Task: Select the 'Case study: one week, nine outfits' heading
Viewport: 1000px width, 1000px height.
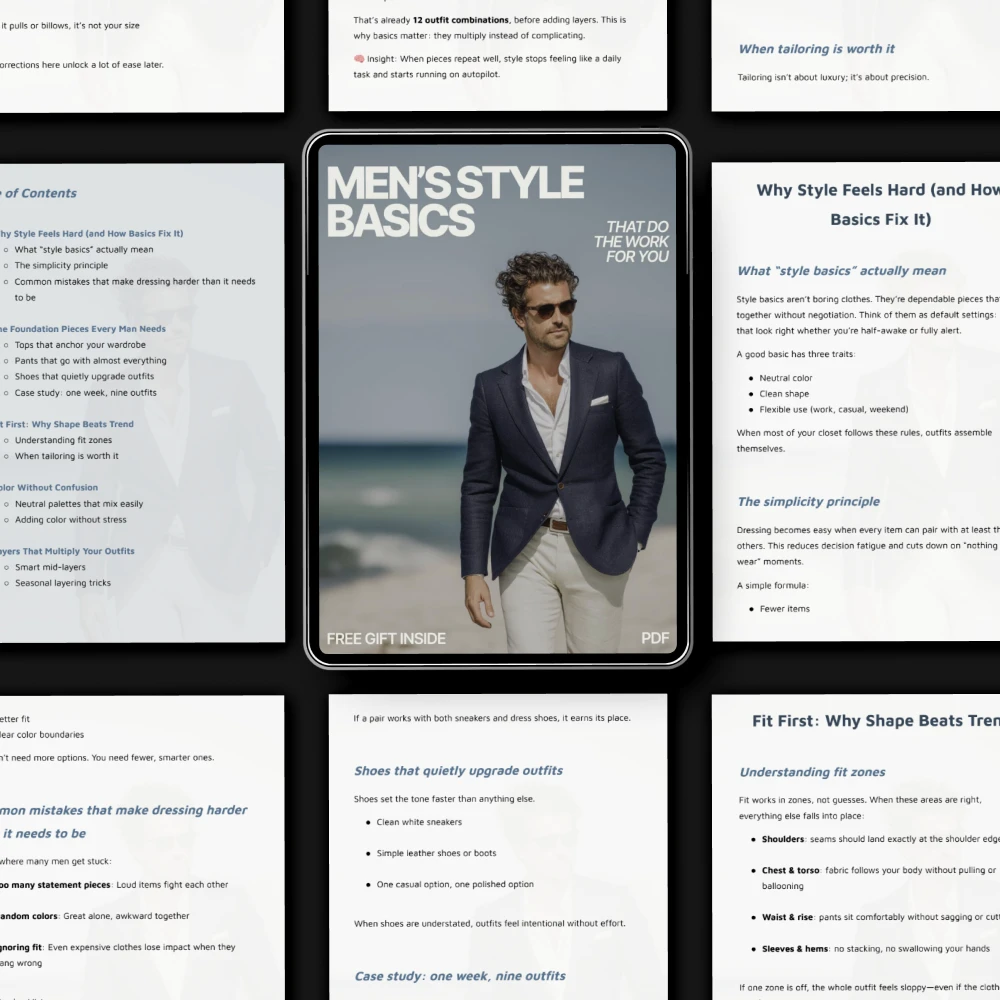Action: tap(460, 976)
